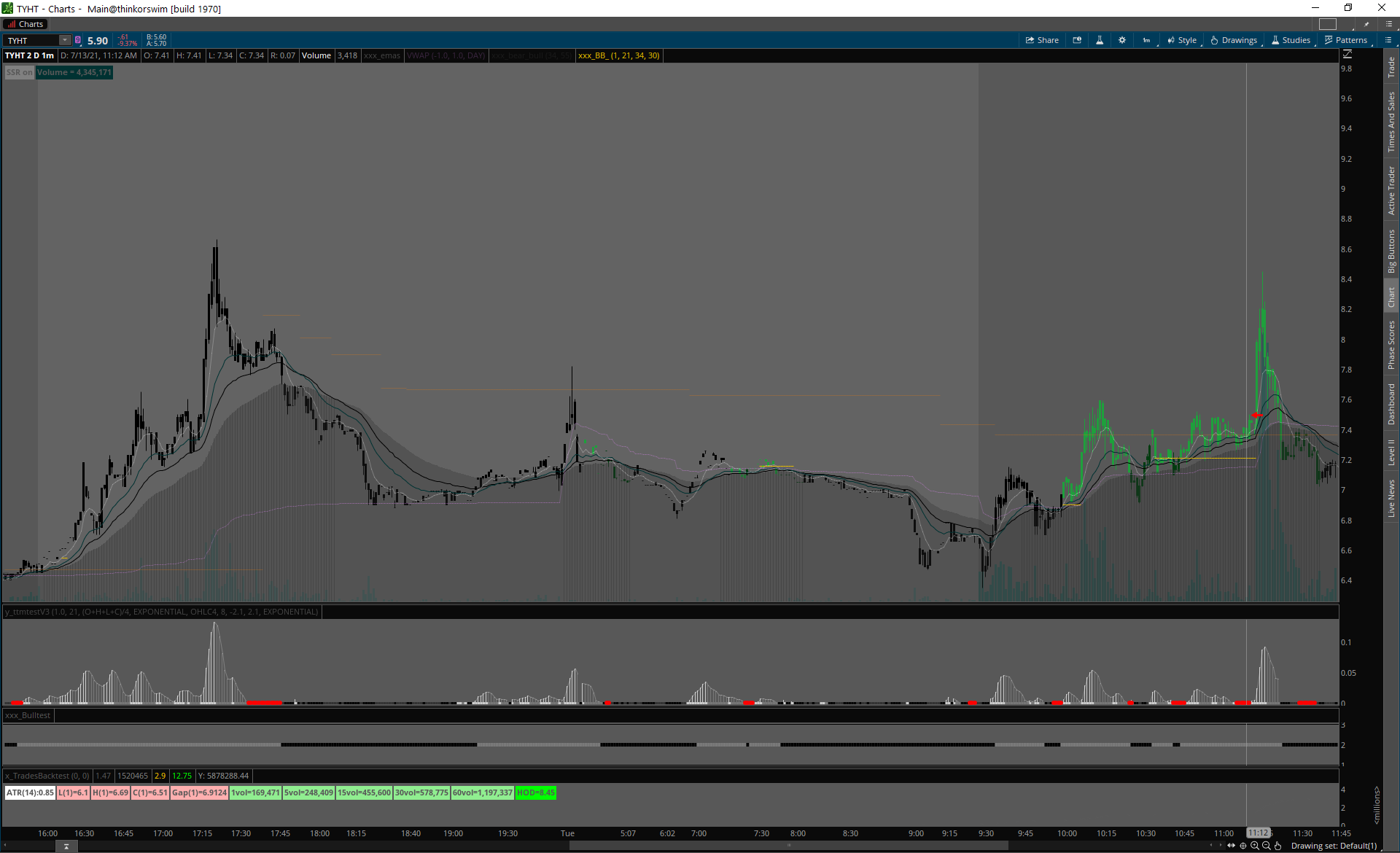Expand the TYHT symbol dropdown arrow
The height and width of the screenshot is (853, 1400).
65,40
